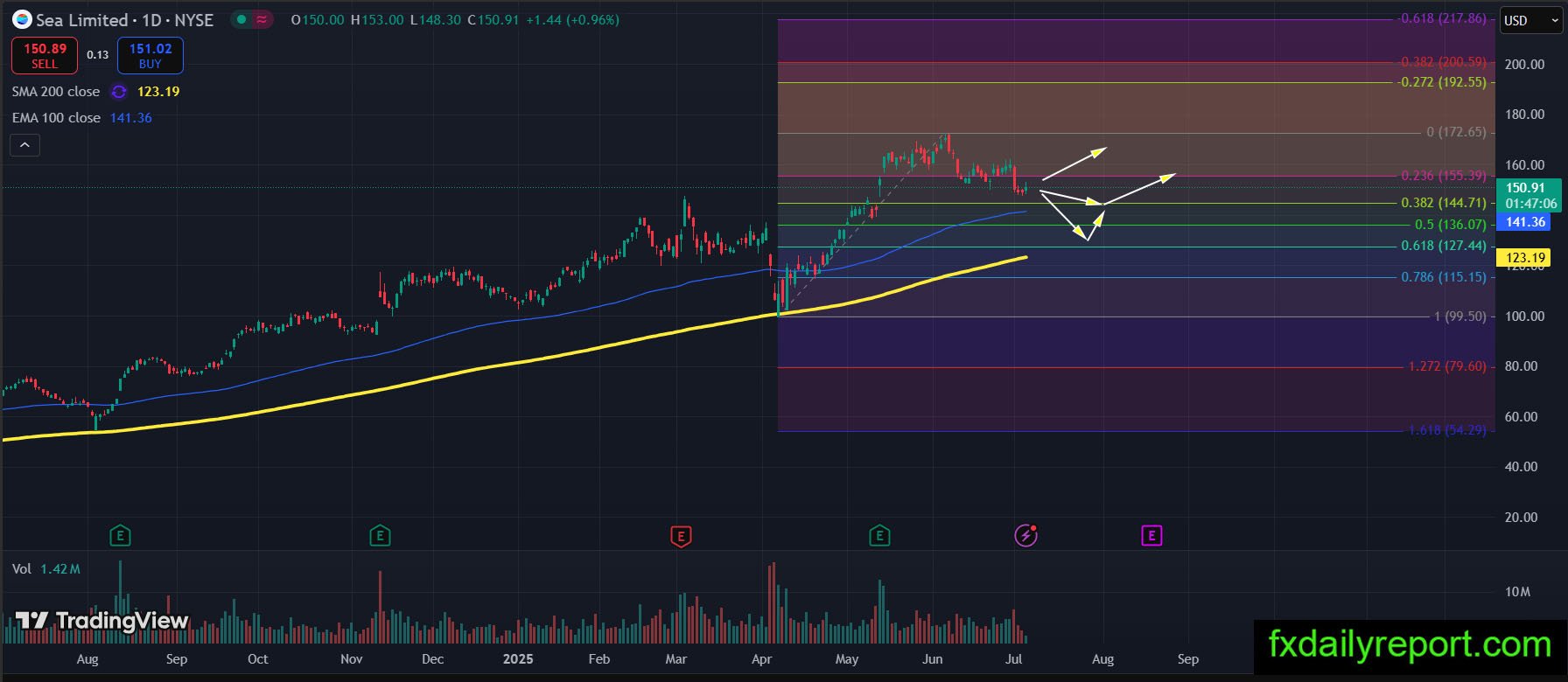This screenshot has height=682, width=1568.
Task: Open the Sea Limited · 1D · NYSE symbol title
Action: [124, 20]
